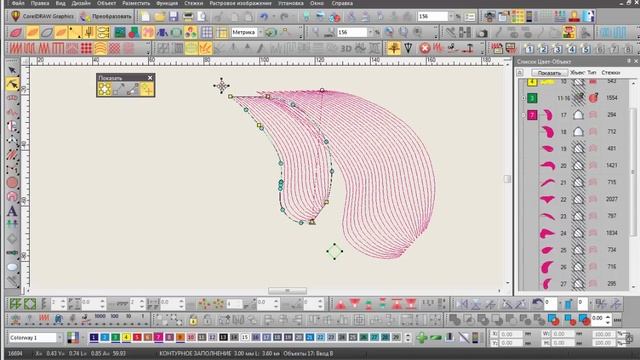Click the Преобразовать button
This screenshot has height=360, width=640.
[x=107, y=17]
